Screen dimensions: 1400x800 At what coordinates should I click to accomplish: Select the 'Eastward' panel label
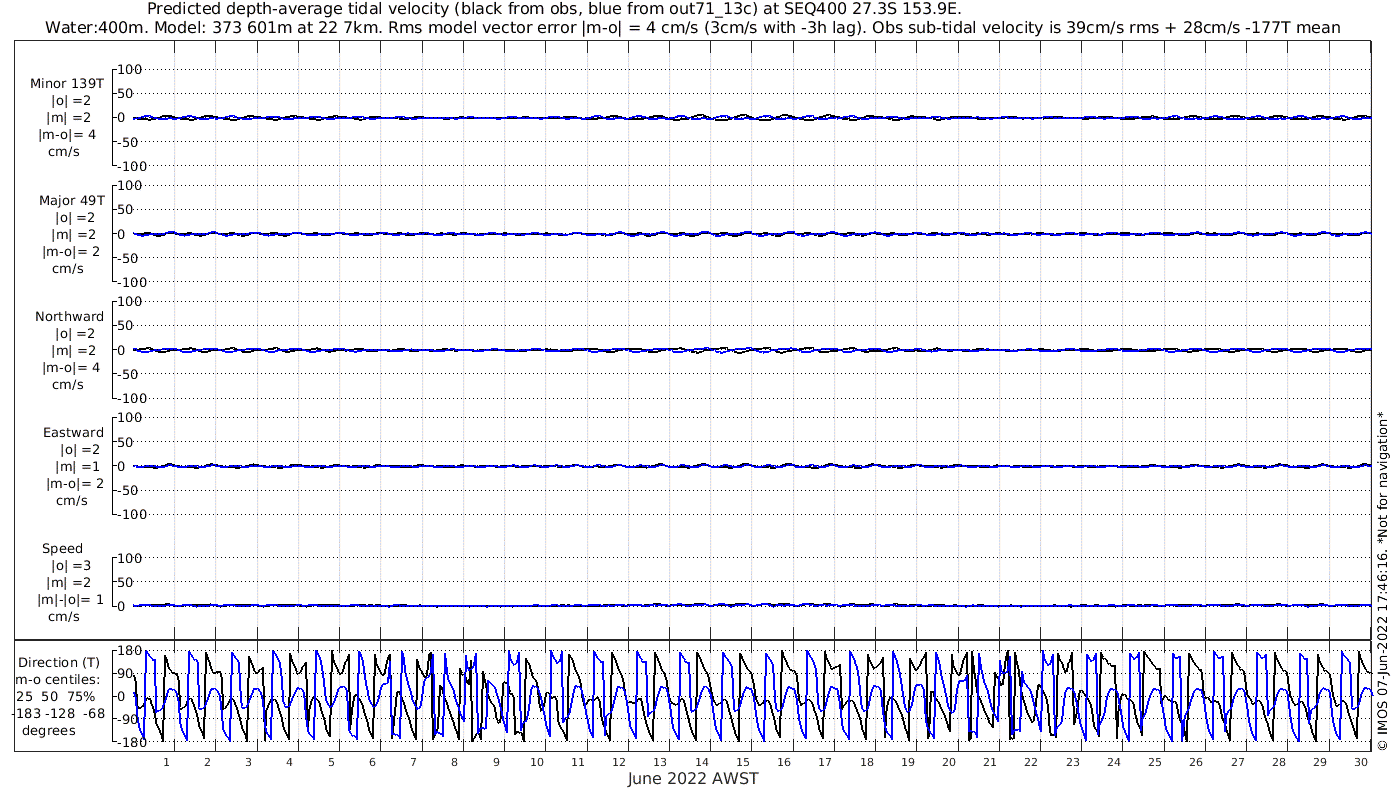tap(73, 432)
